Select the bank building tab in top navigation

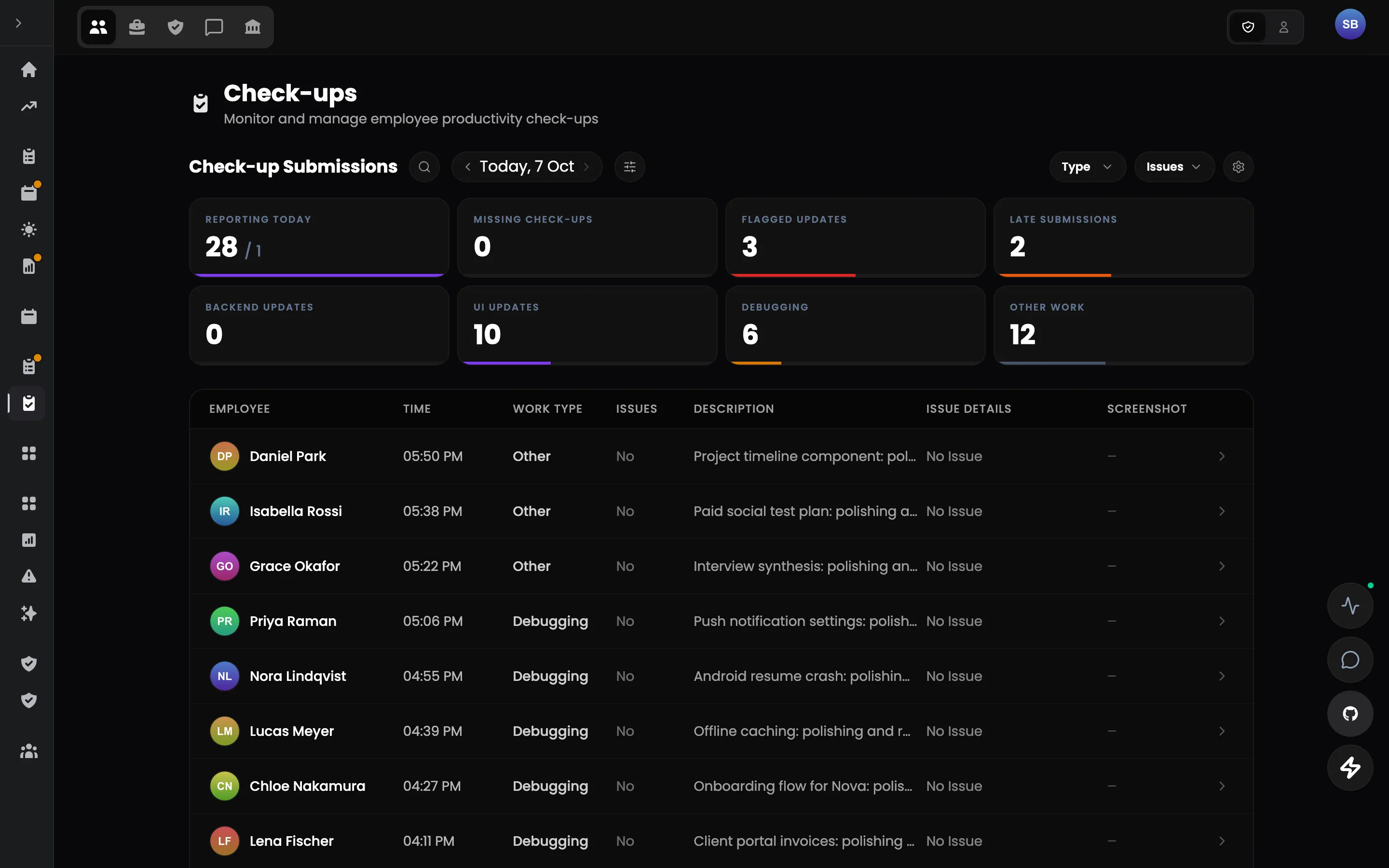(253, 27)
